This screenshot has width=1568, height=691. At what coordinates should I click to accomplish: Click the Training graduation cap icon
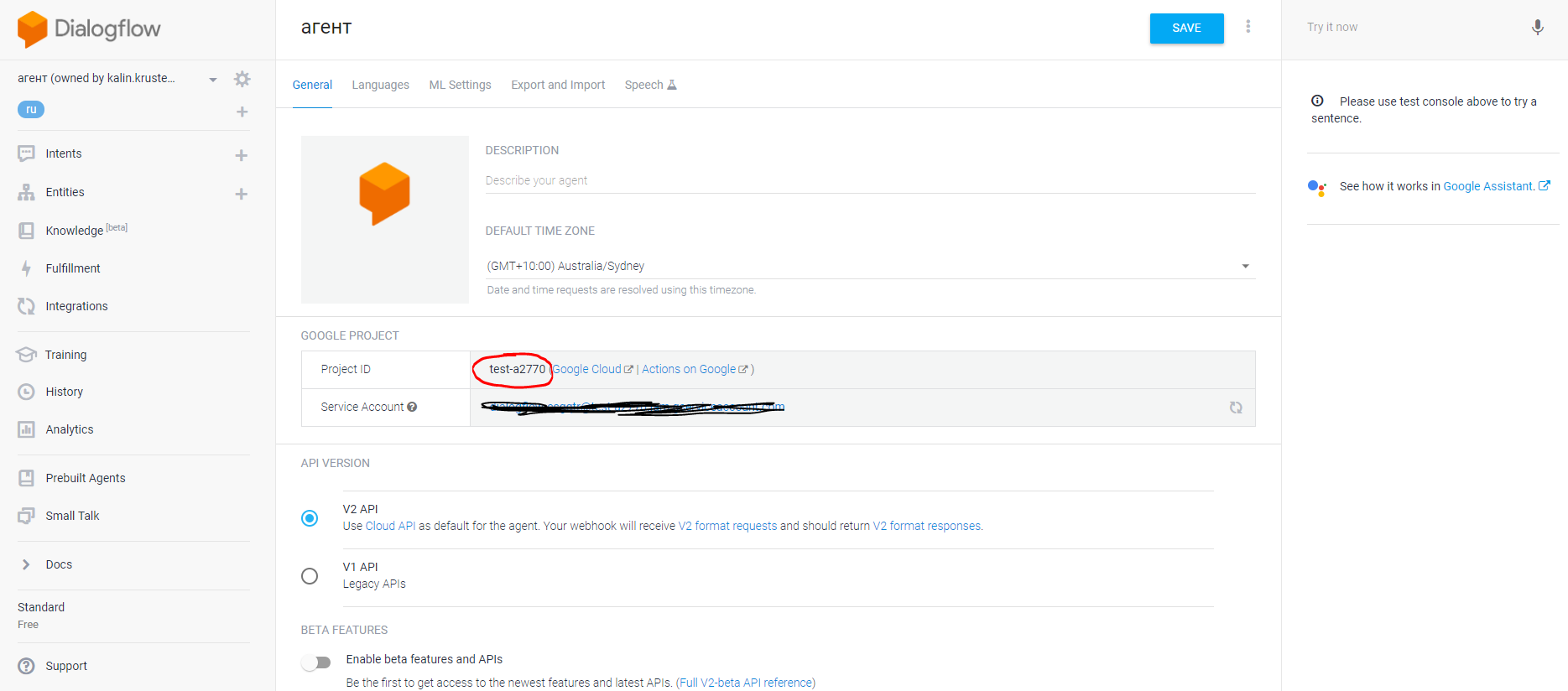point(26,355)
